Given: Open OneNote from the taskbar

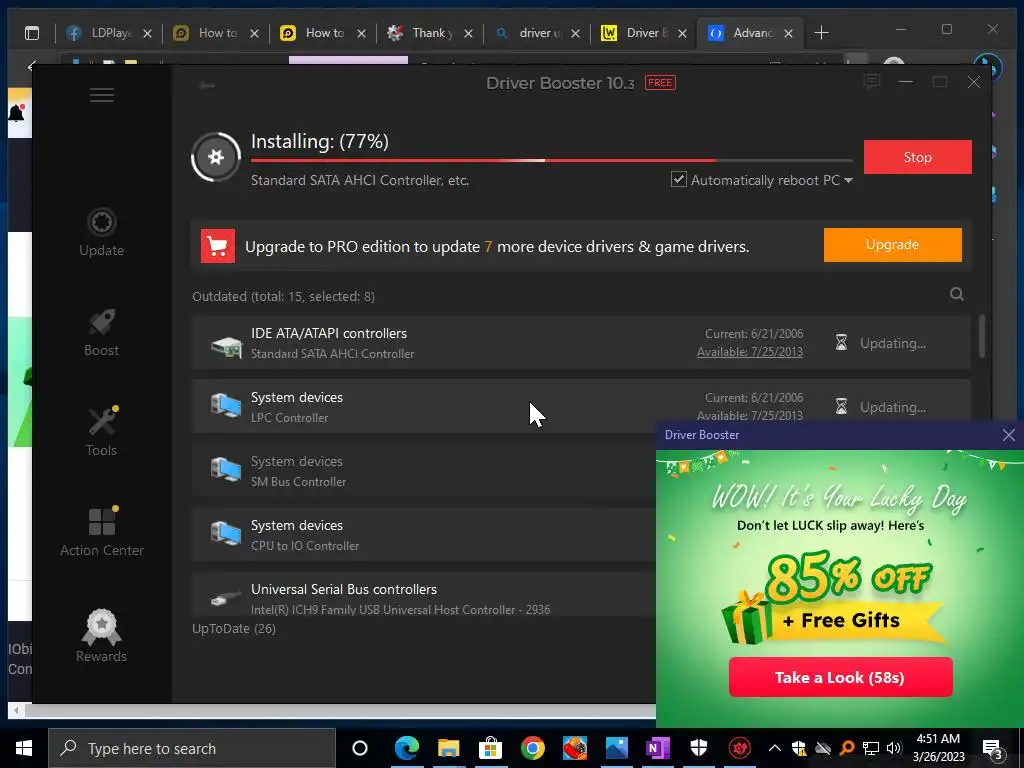Looking at the screenshot, I should click(x=658, y=748).
